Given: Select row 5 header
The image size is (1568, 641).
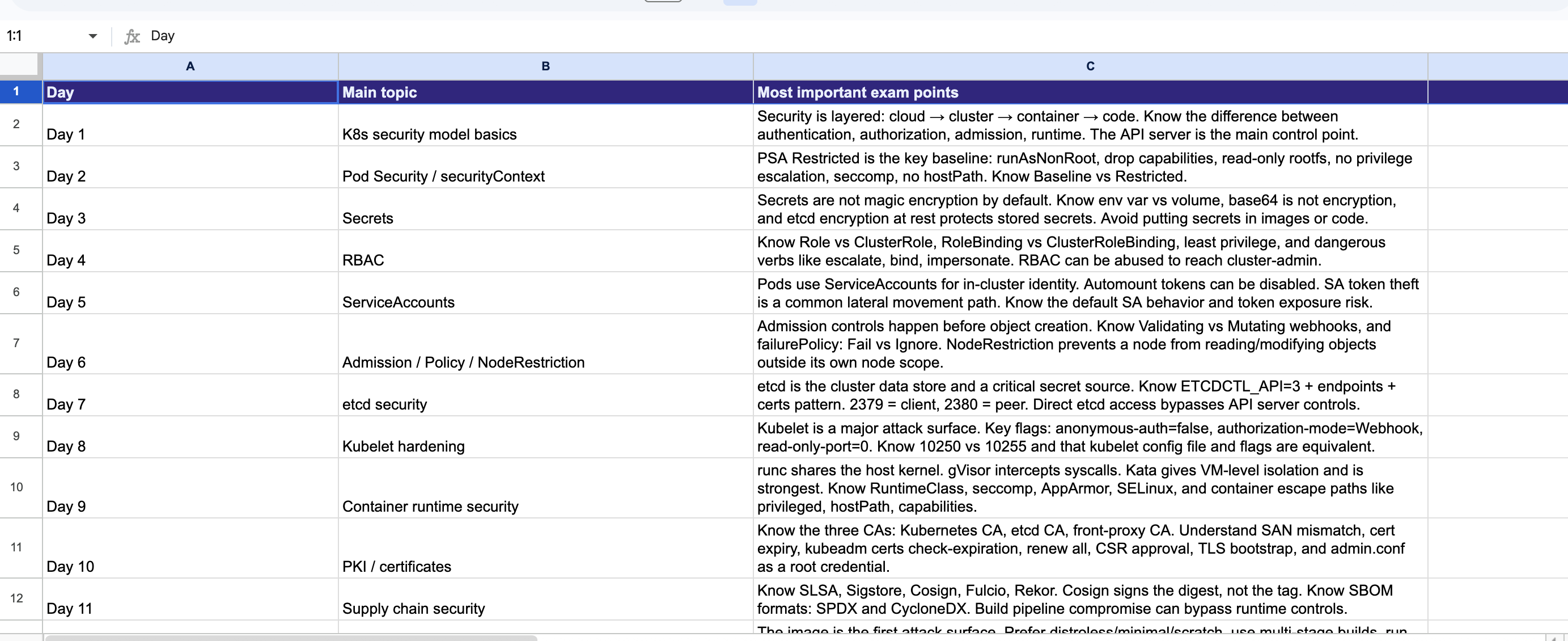Looking at the screenshot, I should pos(21,251).
